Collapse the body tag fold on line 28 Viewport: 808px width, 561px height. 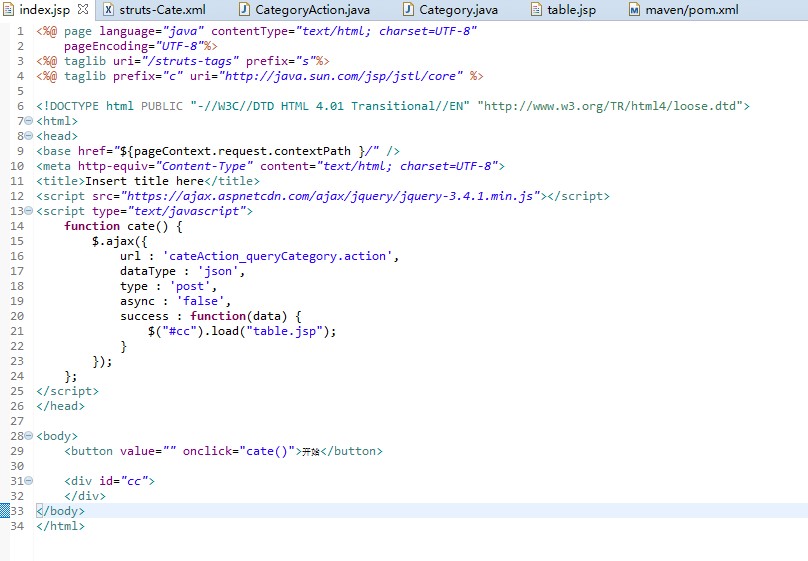click(29, 436)
